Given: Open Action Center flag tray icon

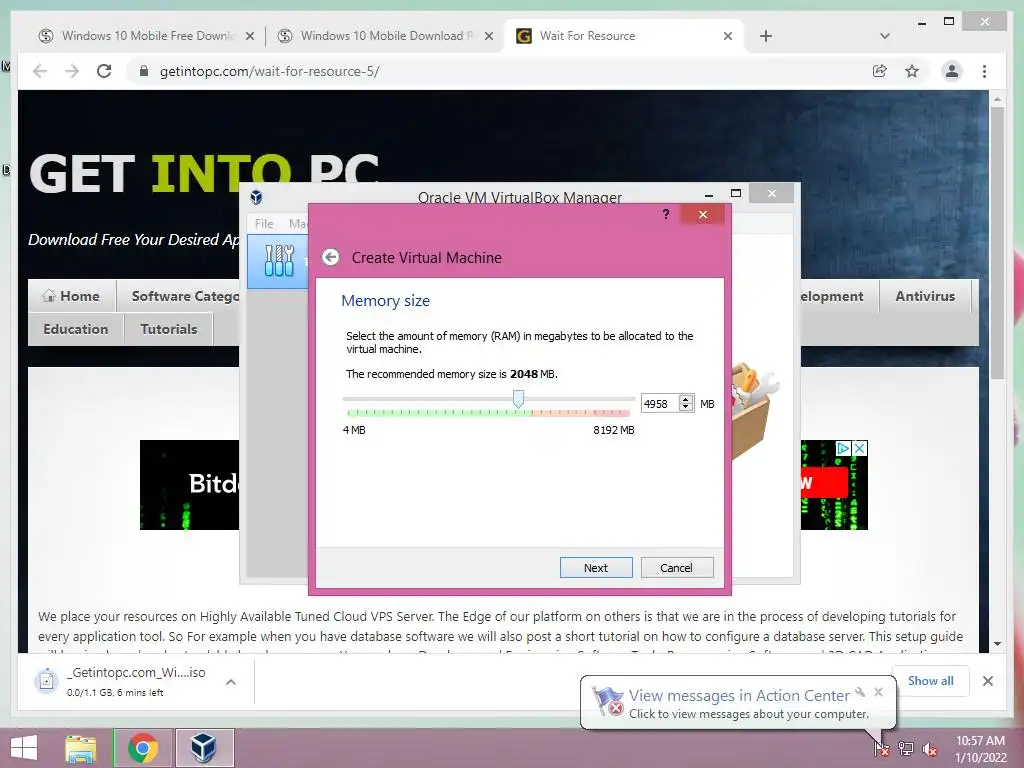Looking at the screenshot, I should 881,748.
